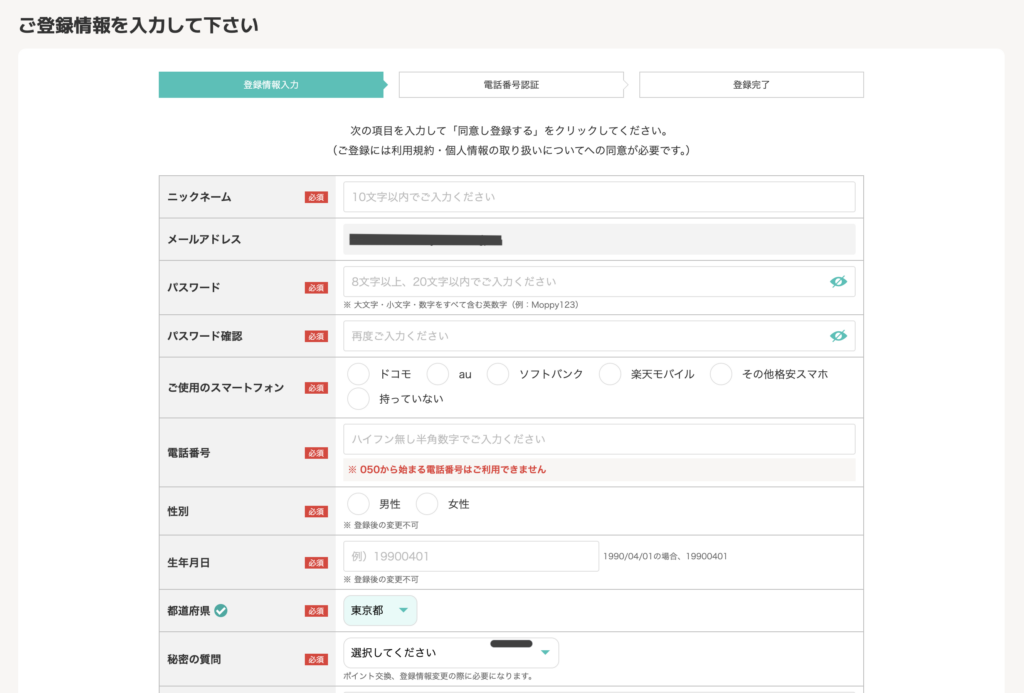
Task: Click the green checkmark beside 都道府県
Action: point(221,610)
